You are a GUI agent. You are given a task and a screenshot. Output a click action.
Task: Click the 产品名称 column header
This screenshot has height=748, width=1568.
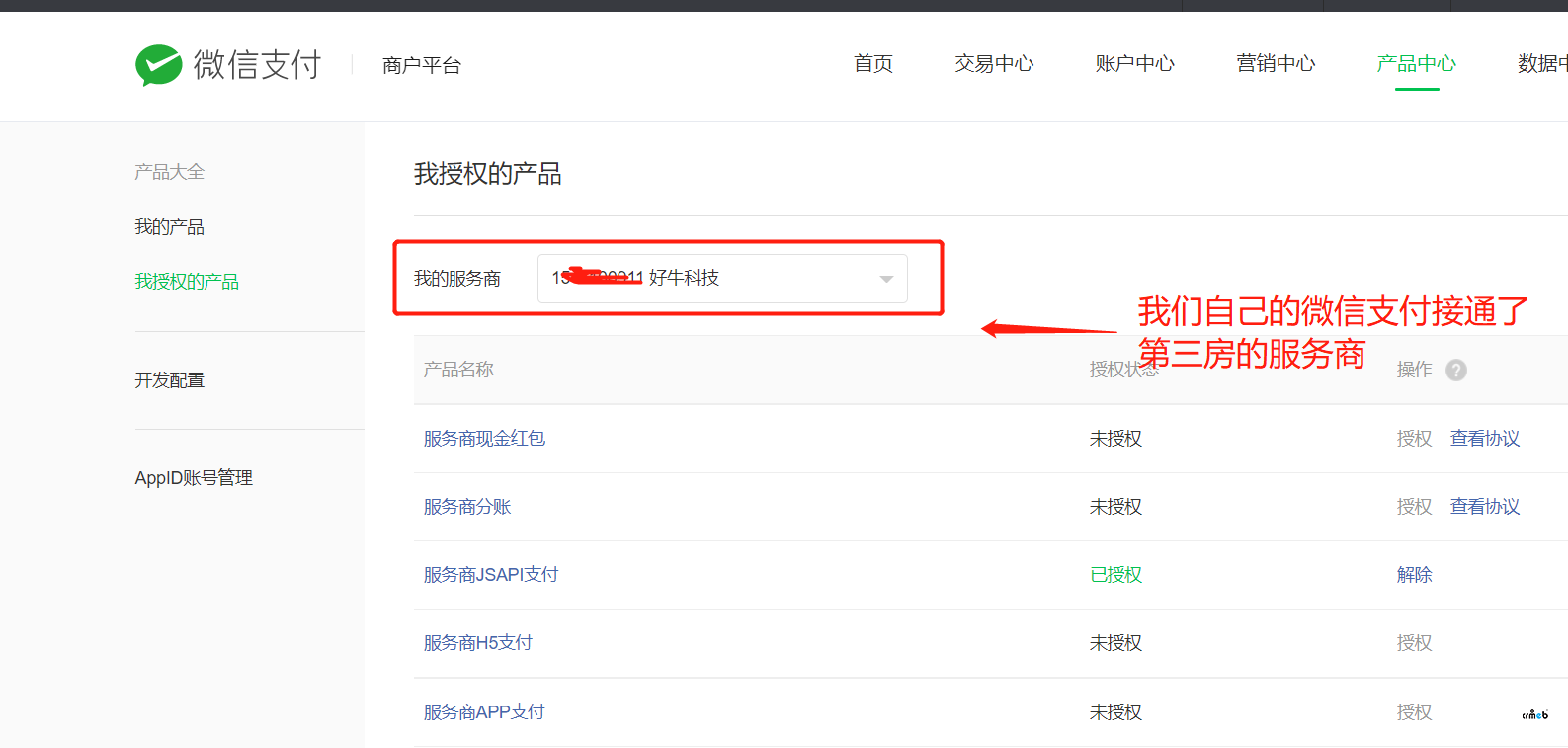click(x=458, y=370)
